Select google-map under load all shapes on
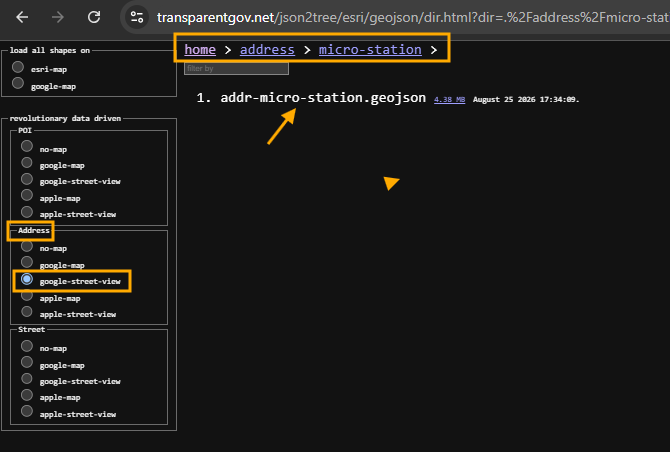 tap(18, 83)
